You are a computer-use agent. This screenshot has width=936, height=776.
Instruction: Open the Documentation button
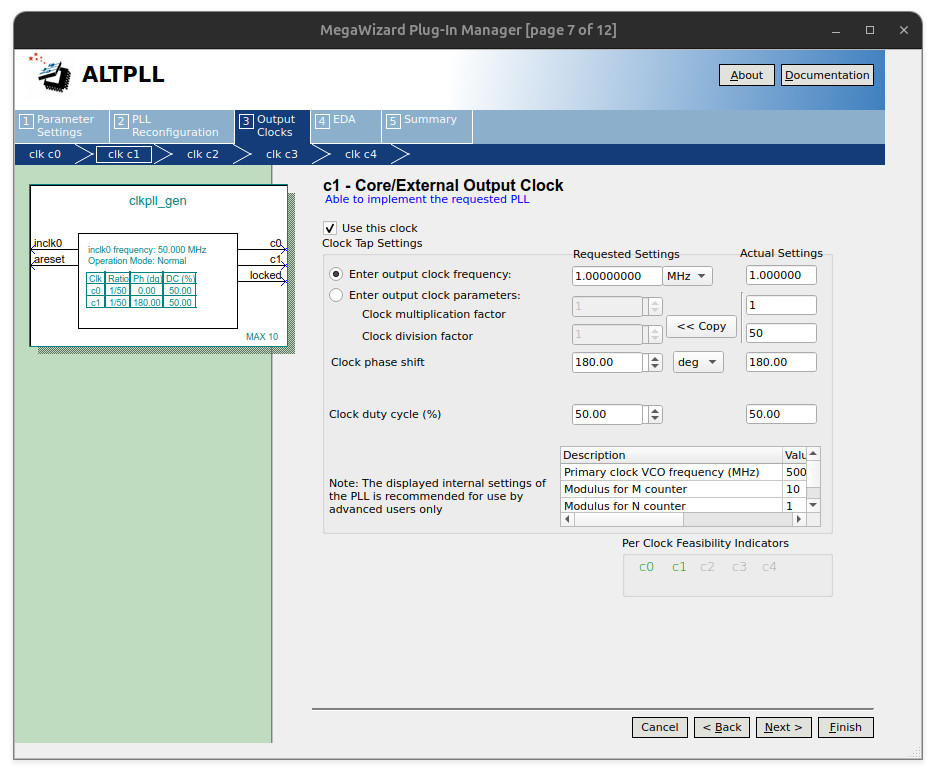click(x=827, y=75)
